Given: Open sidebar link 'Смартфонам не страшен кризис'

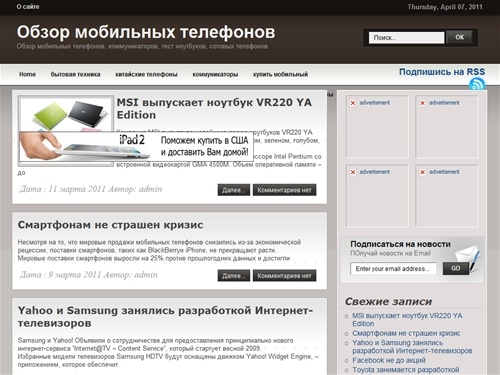Looking at the screenshot, I should click(x=406, y=333).
